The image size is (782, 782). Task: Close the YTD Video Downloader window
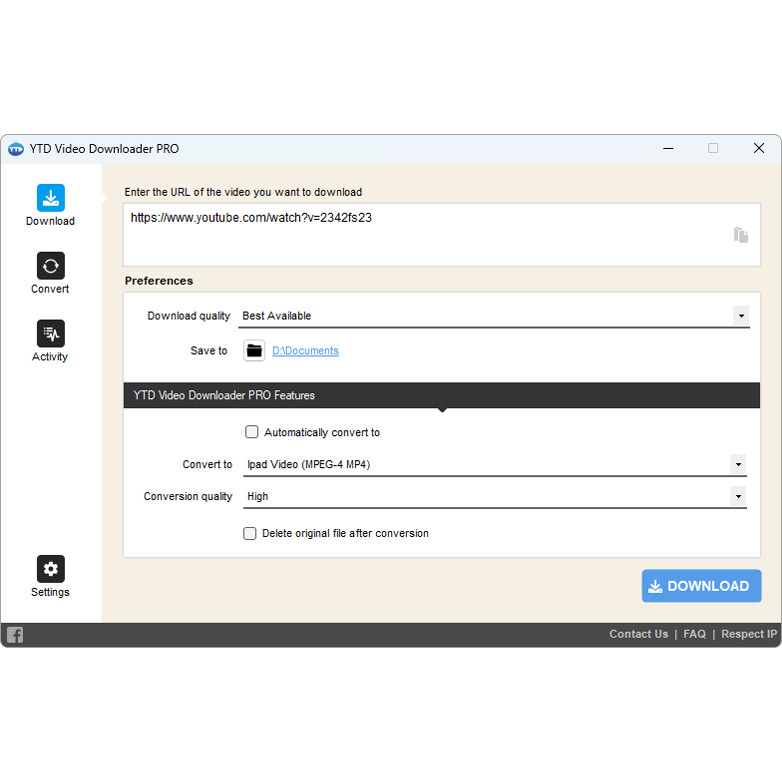click(759, 148)
